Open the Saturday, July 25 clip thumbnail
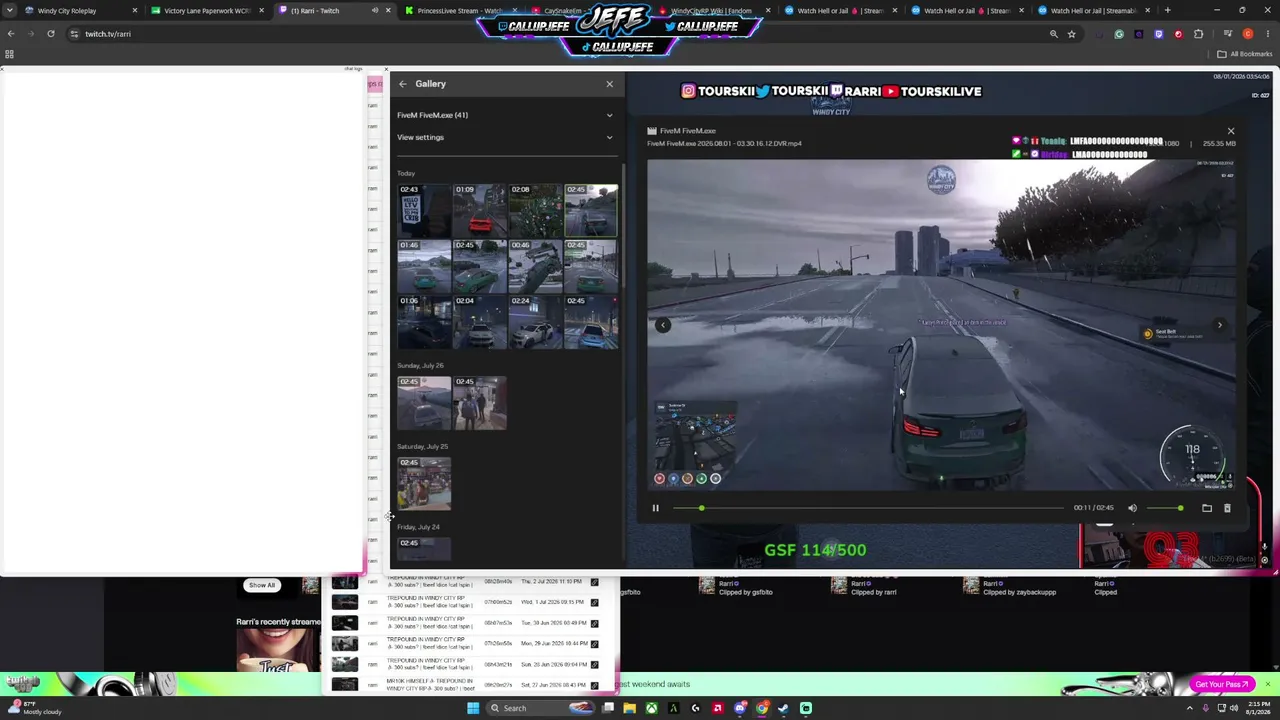This screenshot has width=1280, height=720. point(424,483)
